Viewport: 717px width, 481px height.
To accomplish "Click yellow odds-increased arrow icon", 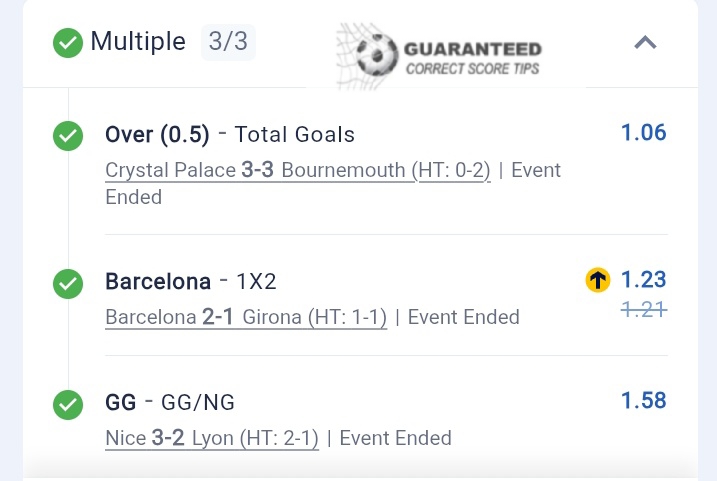I will (598, 281).
